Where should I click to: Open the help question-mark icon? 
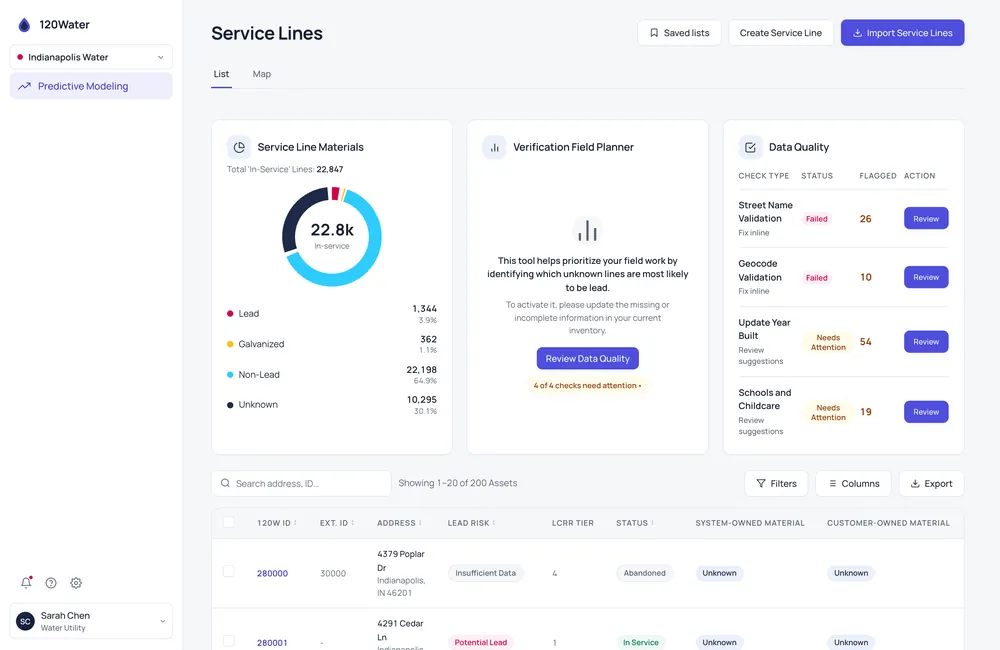(x=51, y=583)
